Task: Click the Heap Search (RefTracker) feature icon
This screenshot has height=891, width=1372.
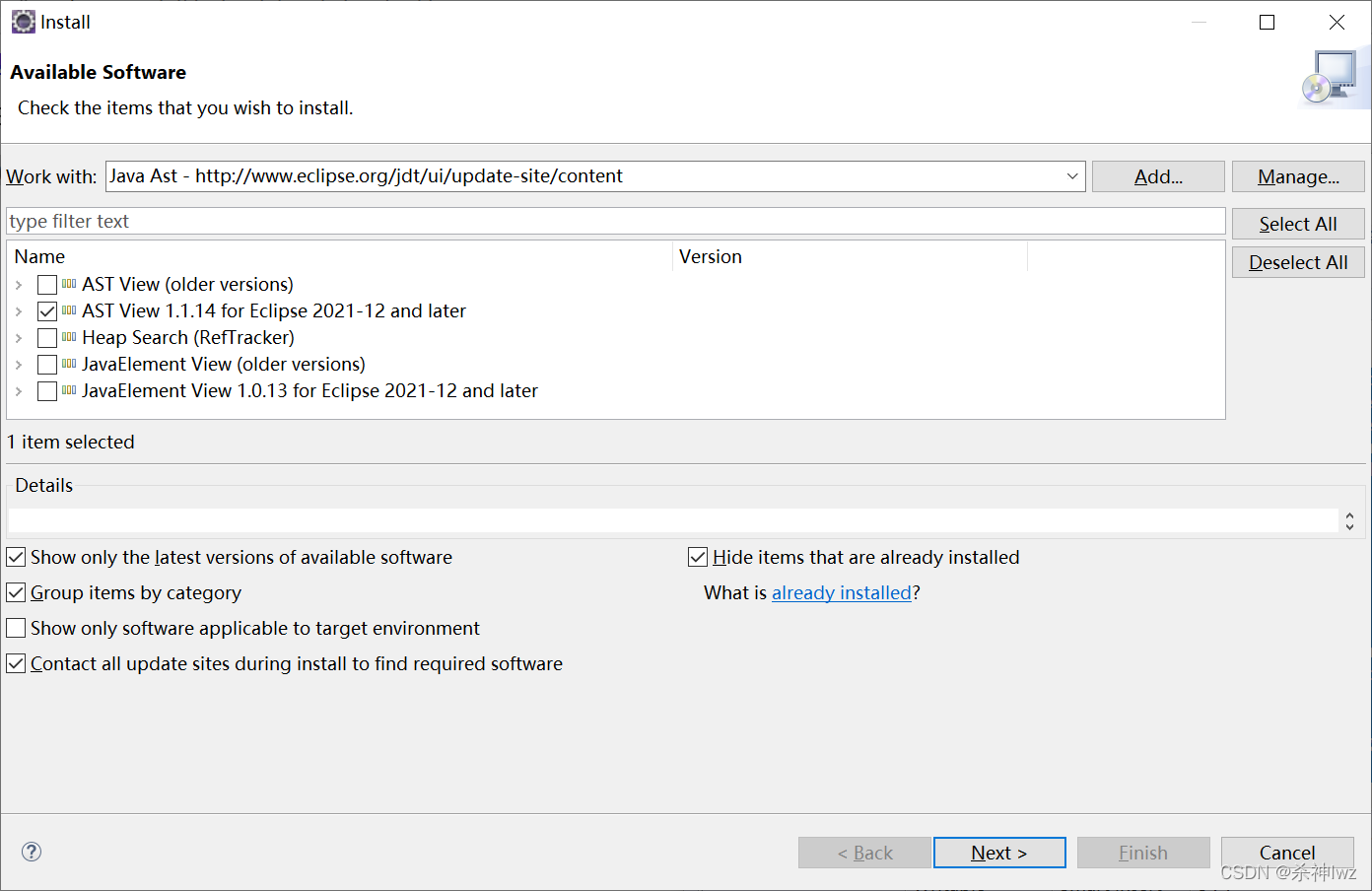Action: (67, 337)
